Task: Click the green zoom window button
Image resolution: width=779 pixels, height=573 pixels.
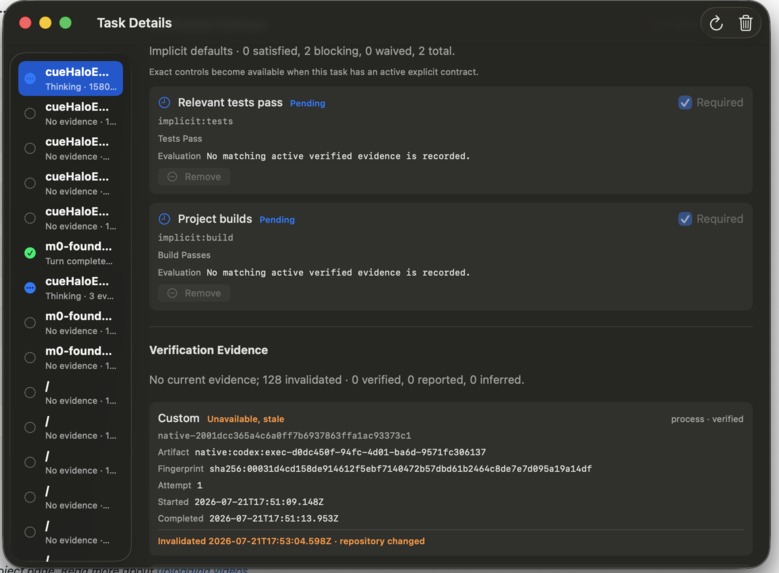Action: click(65, 23)
